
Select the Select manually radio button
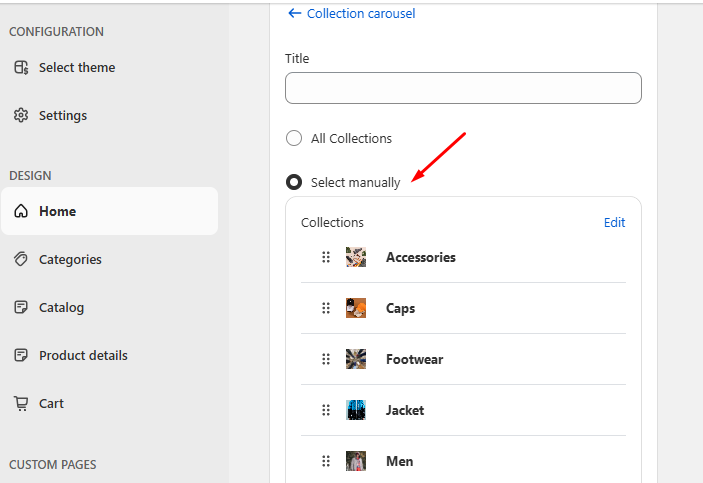click(x=294, y=182)
